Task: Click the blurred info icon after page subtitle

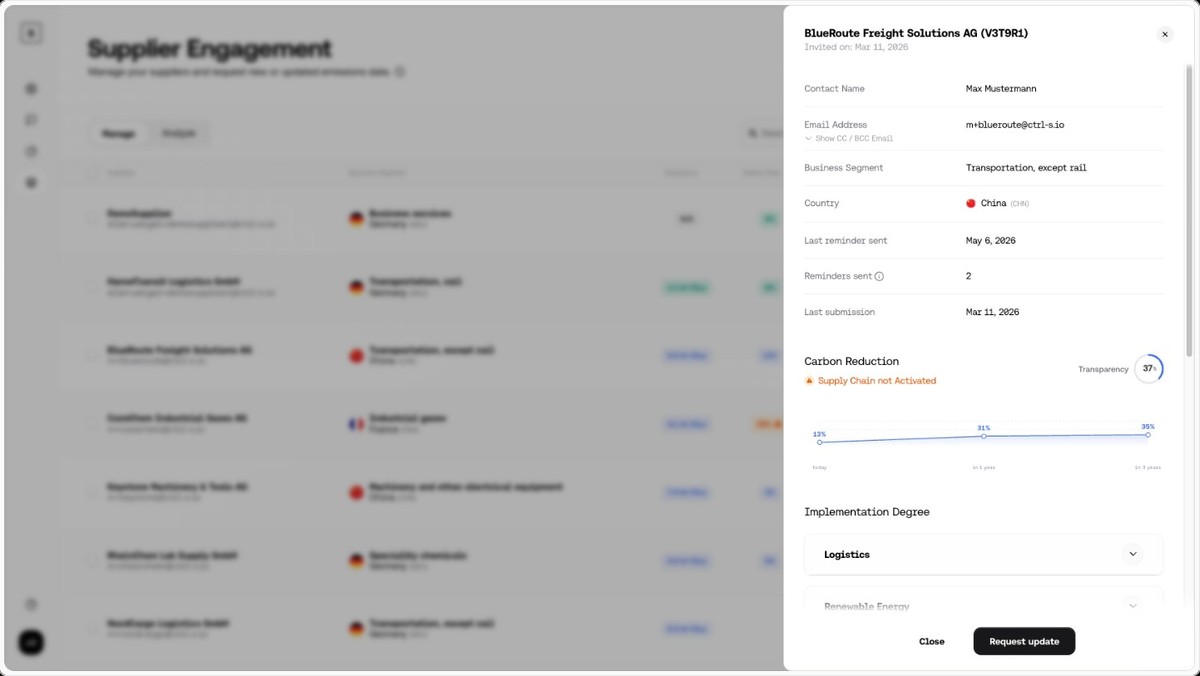Action: 400,72
